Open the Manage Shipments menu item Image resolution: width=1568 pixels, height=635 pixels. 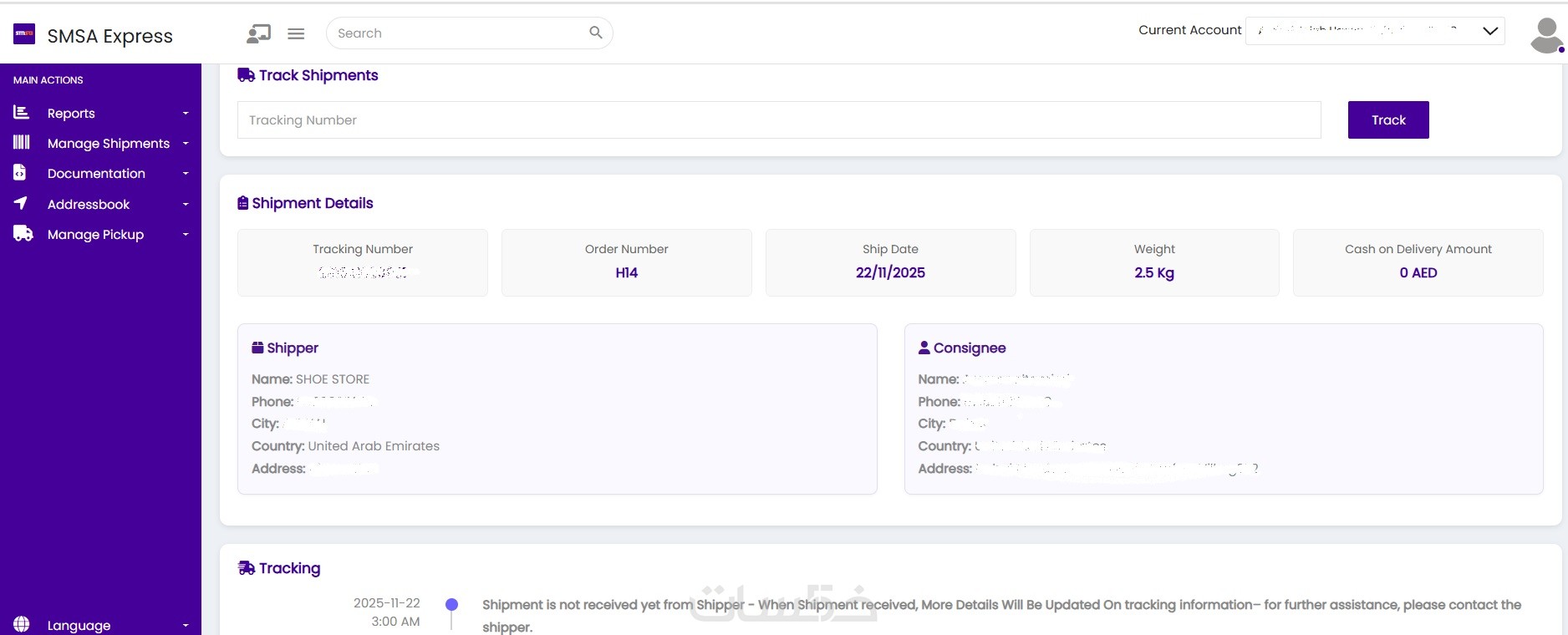[x=100, y=143]
